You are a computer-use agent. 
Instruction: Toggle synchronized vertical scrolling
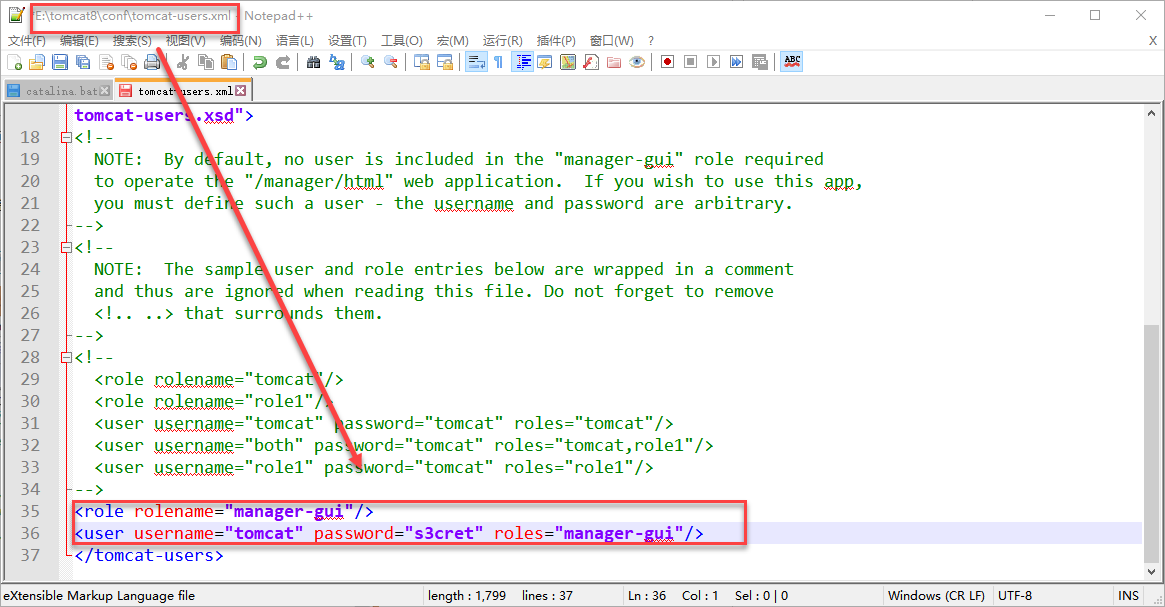(x=421, y=62)
